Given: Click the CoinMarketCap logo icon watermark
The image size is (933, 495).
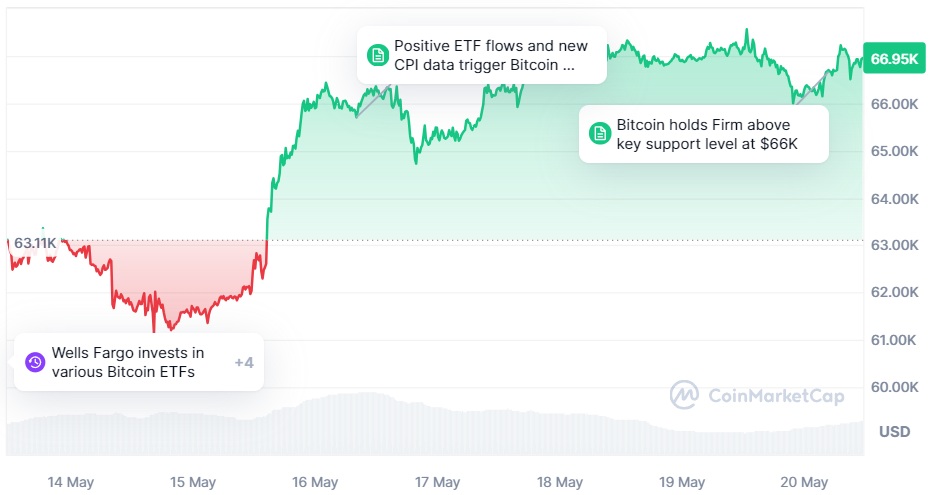Looking at the screenshot, I should coord(685,395).
